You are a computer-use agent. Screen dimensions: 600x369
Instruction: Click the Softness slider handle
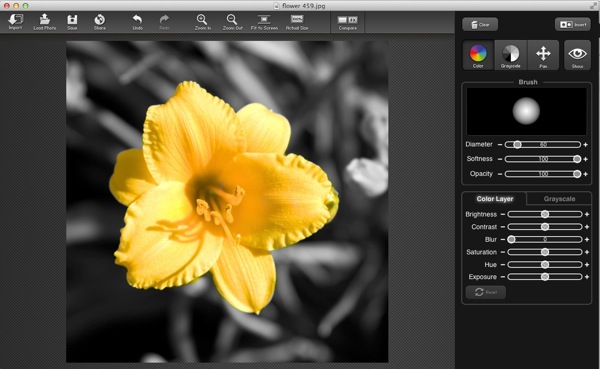point(577,159)
